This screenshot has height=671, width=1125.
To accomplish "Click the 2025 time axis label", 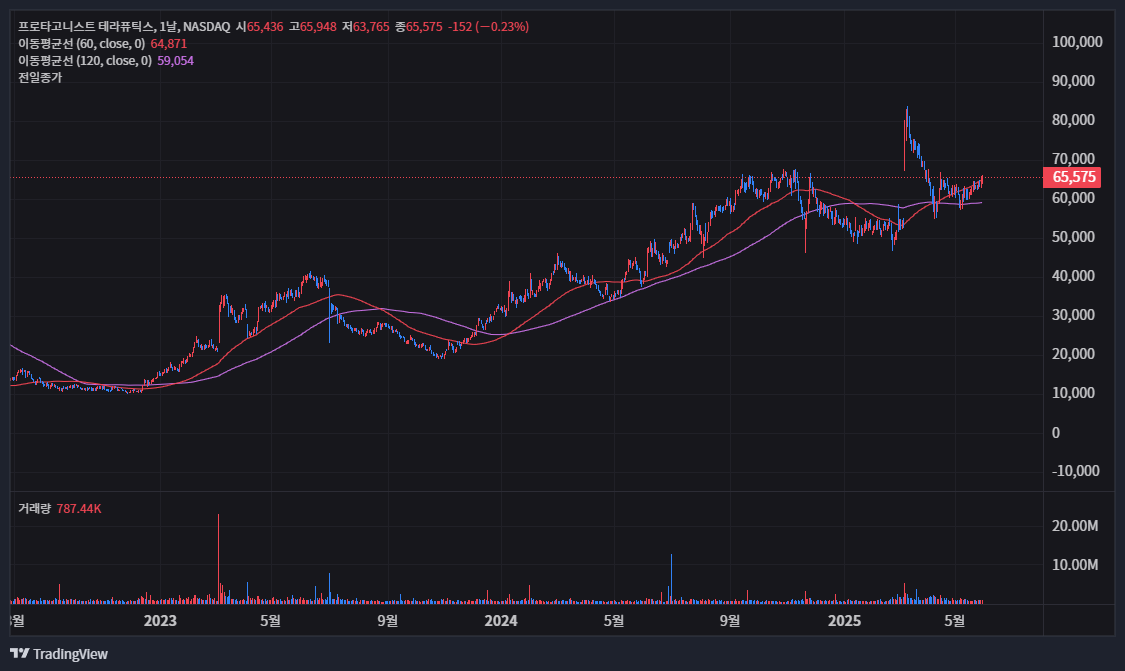I will pos(844,621).
